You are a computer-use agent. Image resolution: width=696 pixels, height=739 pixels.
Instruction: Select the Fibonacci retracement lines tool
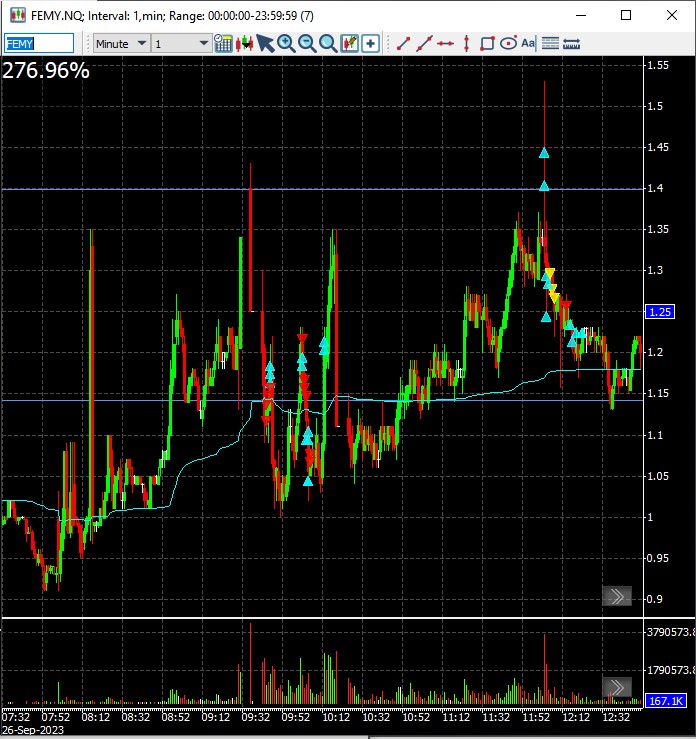tap(550, 43)
